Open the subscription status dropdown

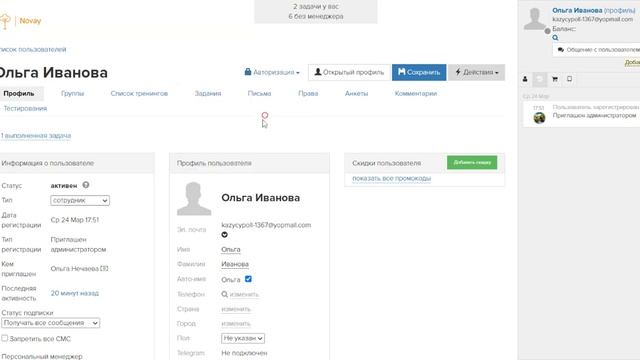[x=51, y=323]
